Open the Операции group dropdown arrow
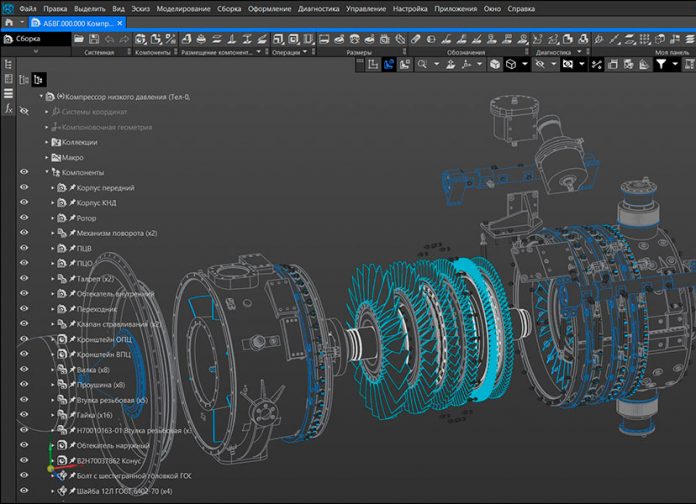Viewport: 696px width, 504px height. tap(304, 52)
